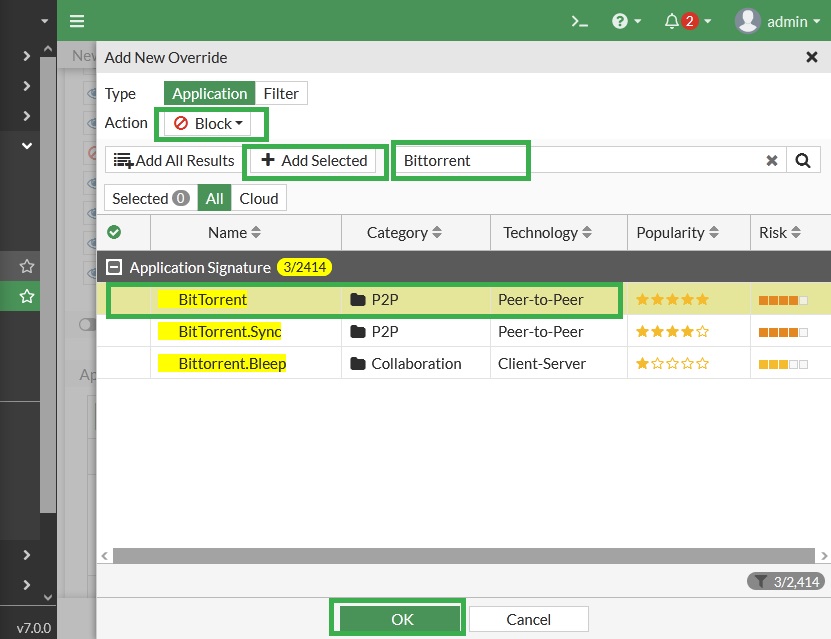Viewport: 831px width, 639px height.
Task: Select the BitTorrent signature name
Action: [x=213, y=299]
